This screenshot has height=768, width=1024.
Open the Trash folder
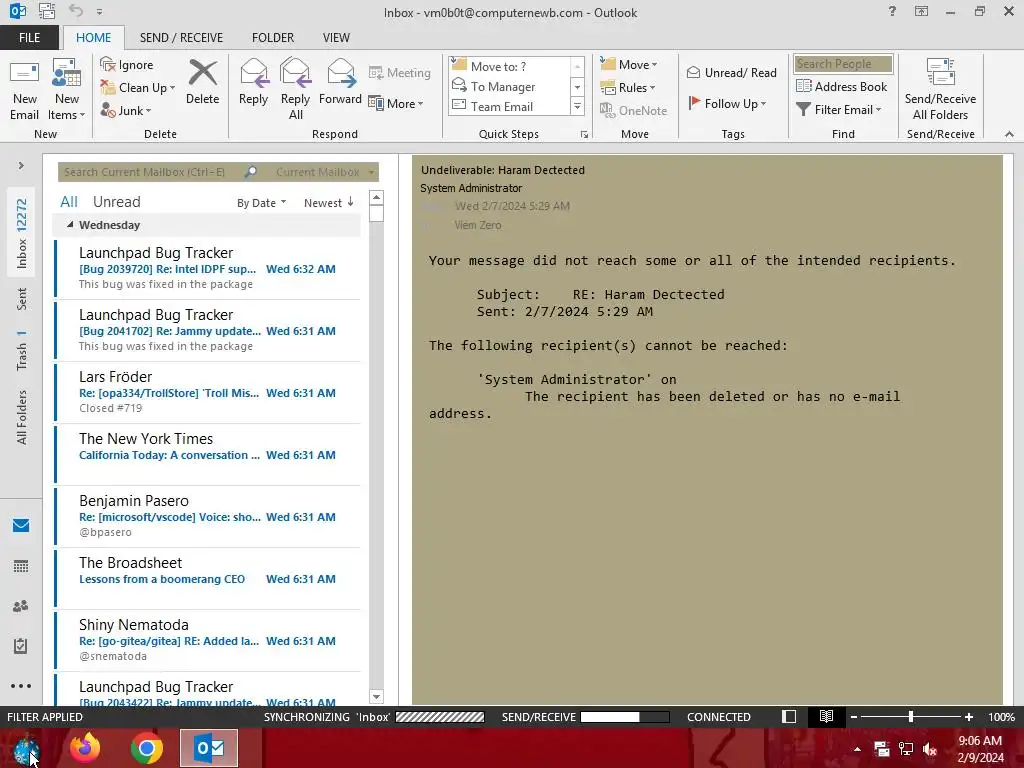click(22, 351)
